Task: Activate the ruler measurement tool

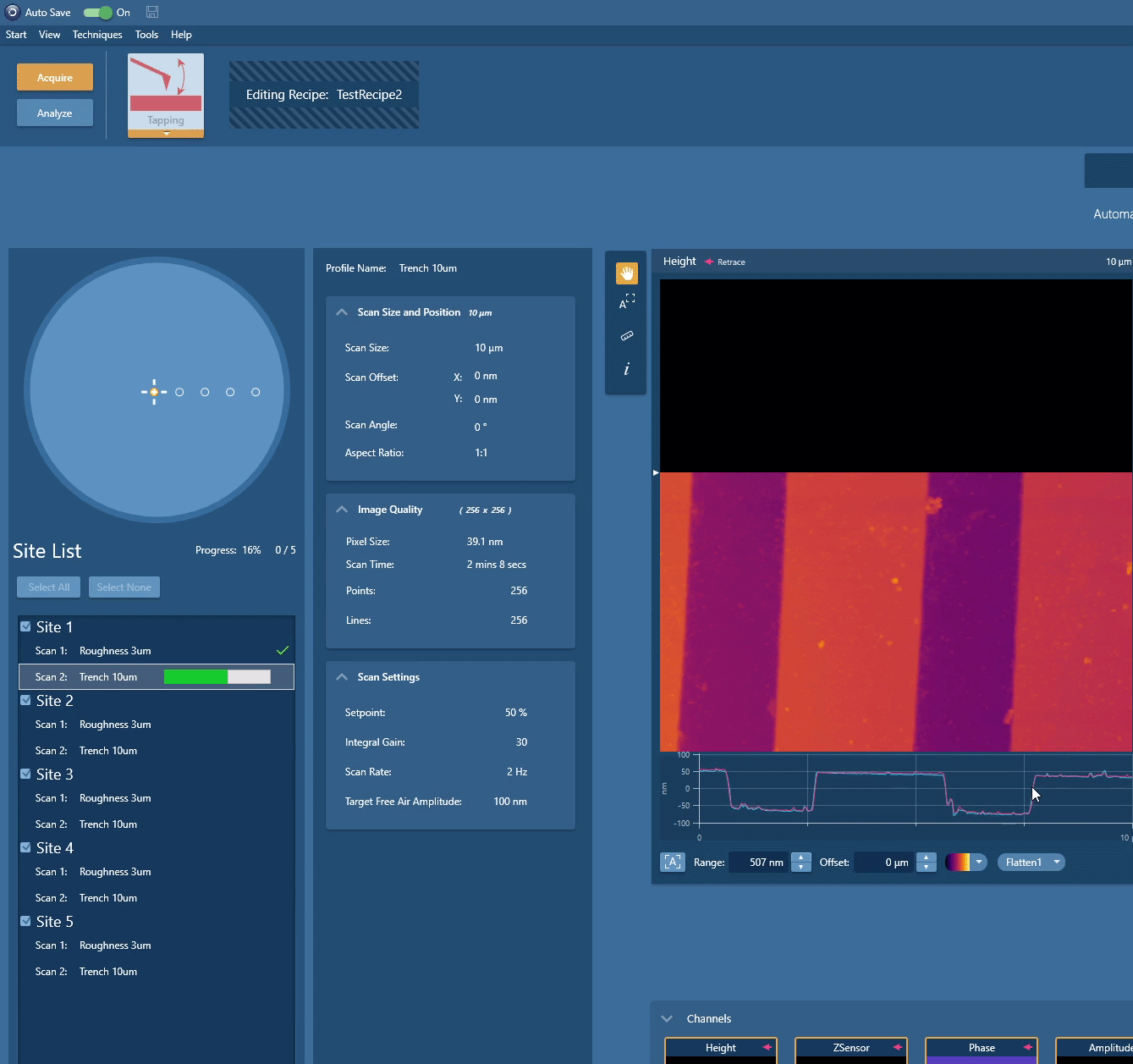Action: [x=626, y=335]
